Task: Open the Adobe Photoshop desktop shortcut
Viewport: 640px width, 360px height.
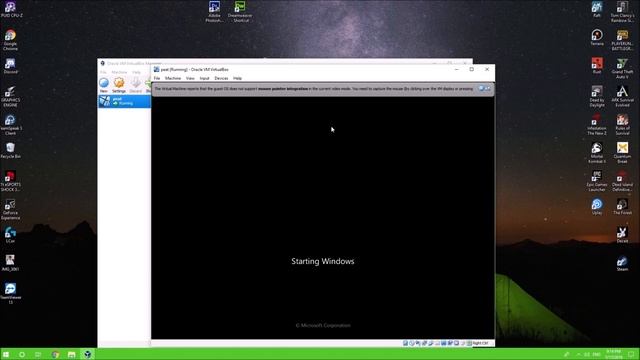Action: (214, 11)
